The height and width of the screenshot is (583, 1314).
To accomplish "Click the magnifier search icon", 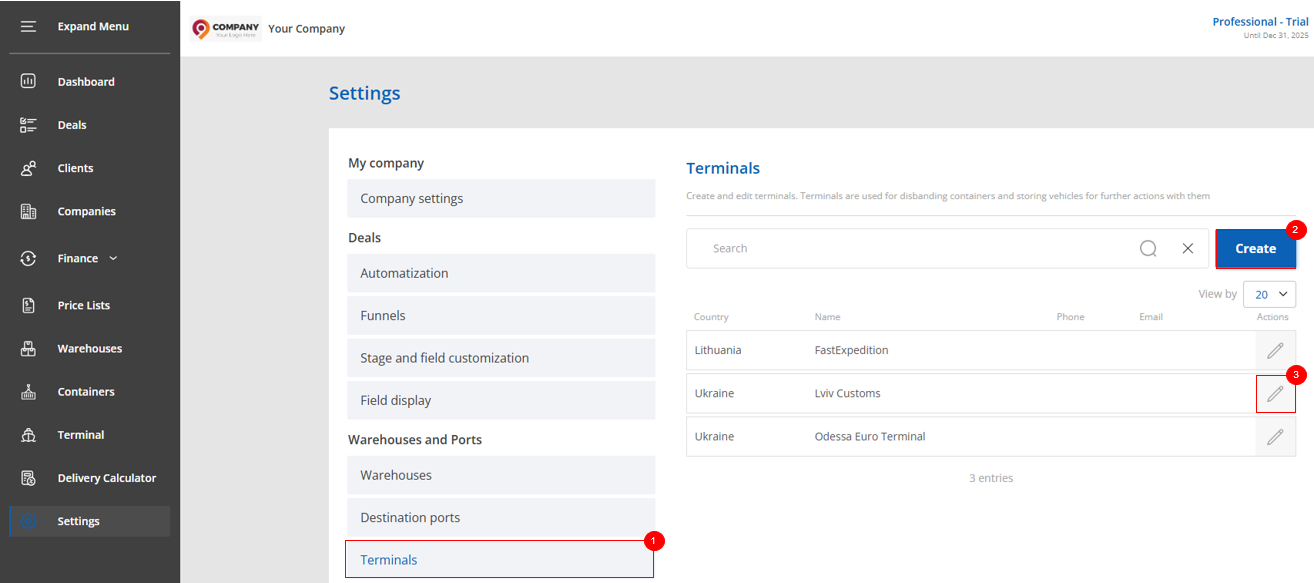I will coord(1148,248).
